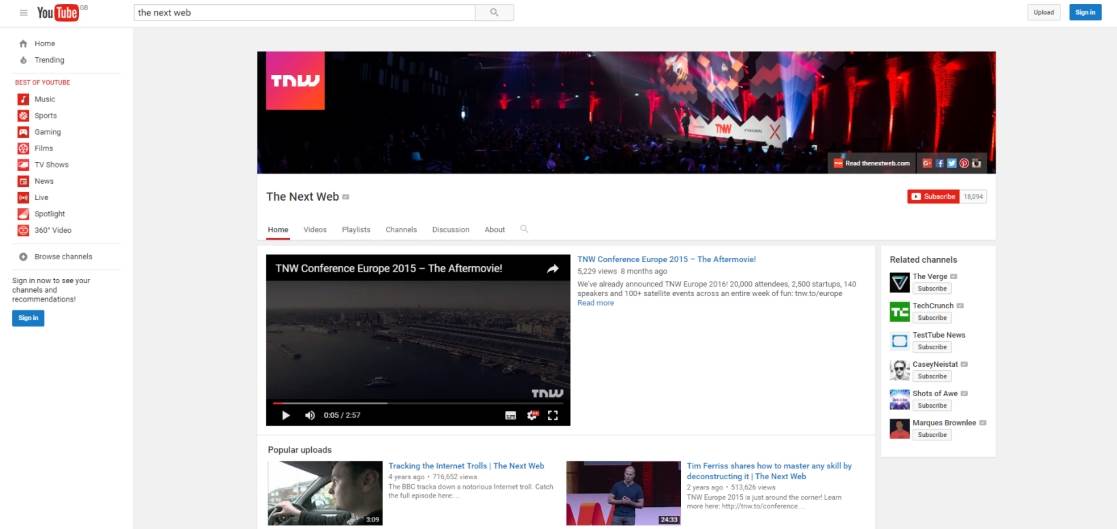This screenshot has height=529, width=1117.
Task: Click the search magnifier button
Action: (494, 12)
